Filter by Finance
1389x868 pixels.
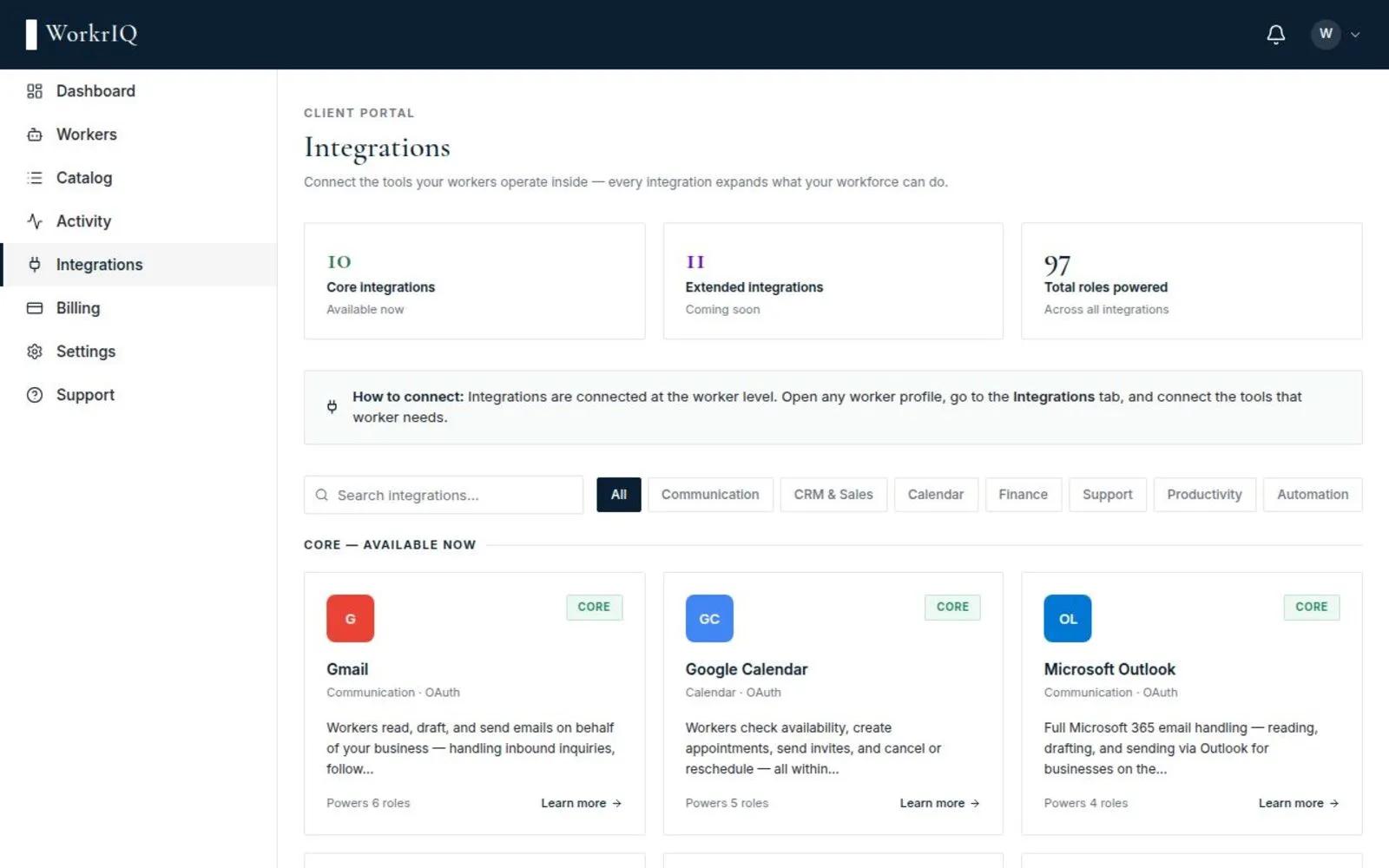[1024, 495]
